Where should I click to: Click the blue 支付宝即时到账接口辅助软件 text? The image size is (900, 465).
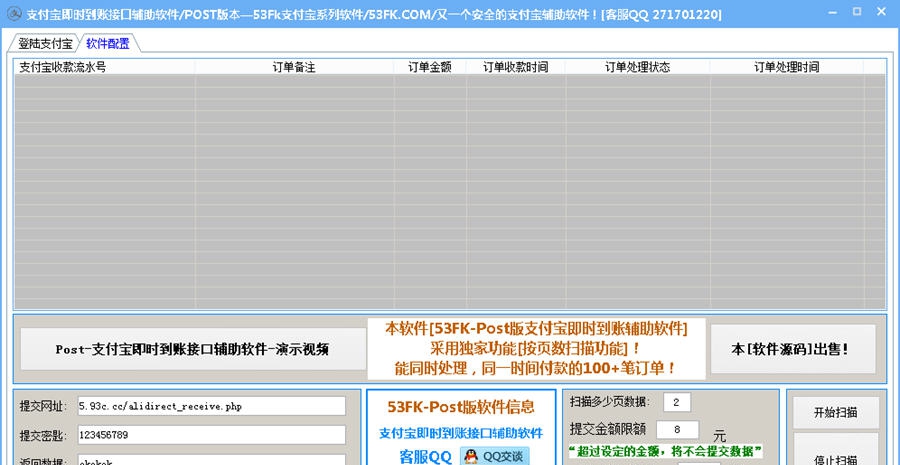click(461, 433)
